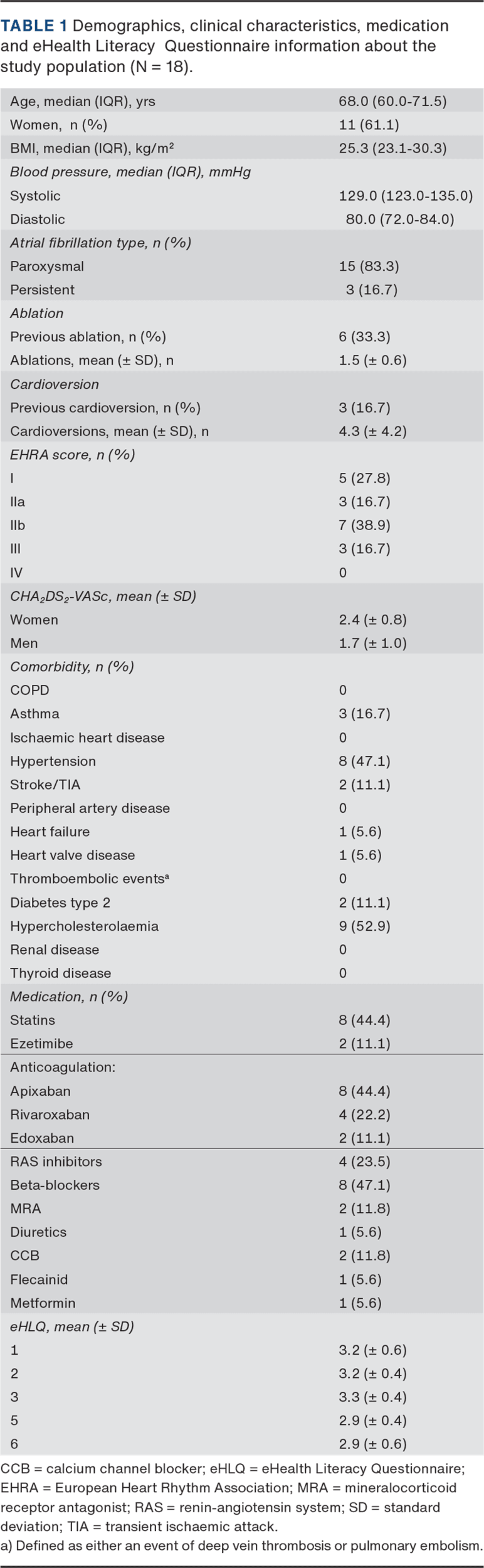Click the Beta-blockers row label
484x1568 pixels.
[55, 1185]
